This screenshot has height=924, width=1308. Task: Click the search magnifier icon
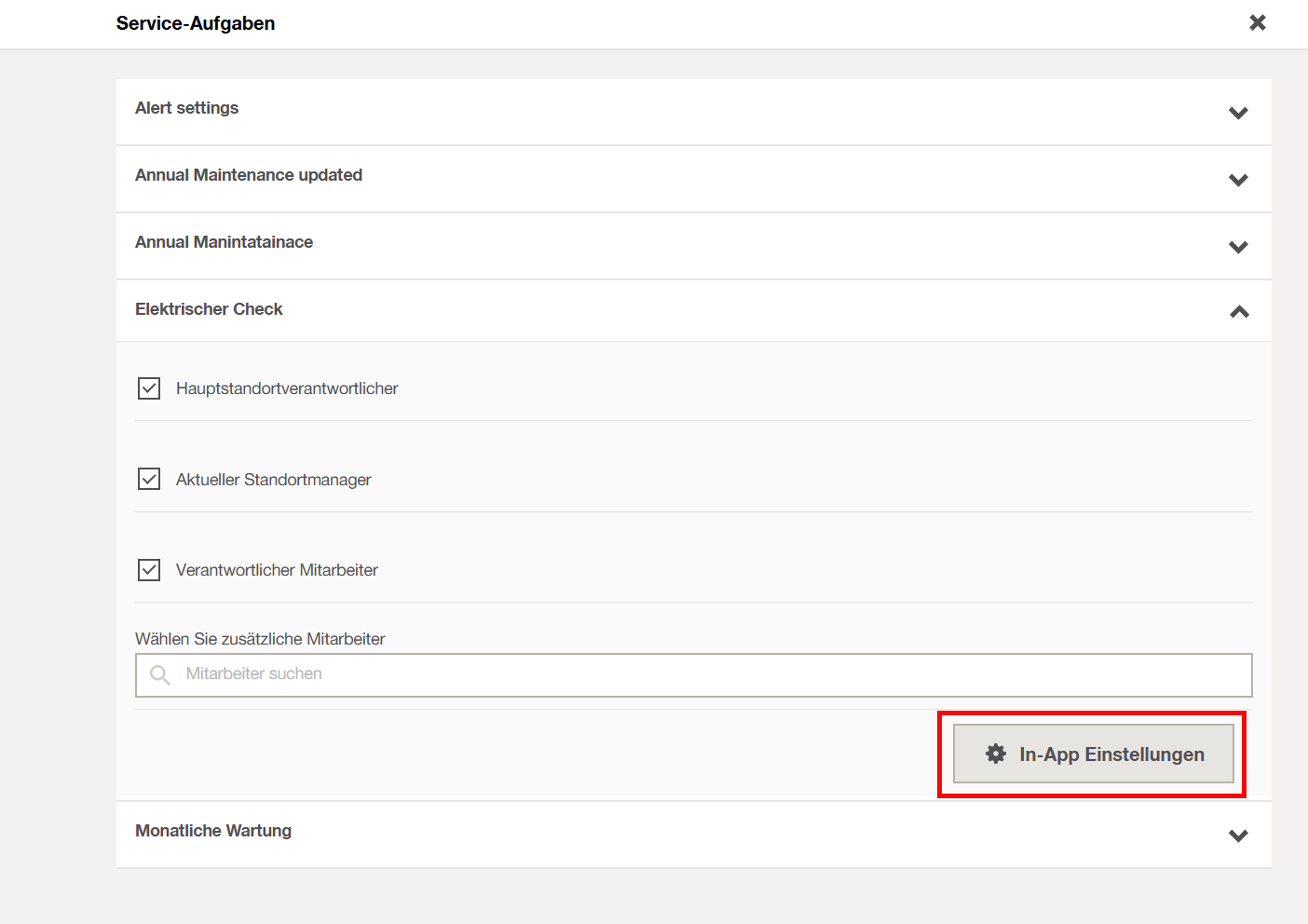coord(160,674)
